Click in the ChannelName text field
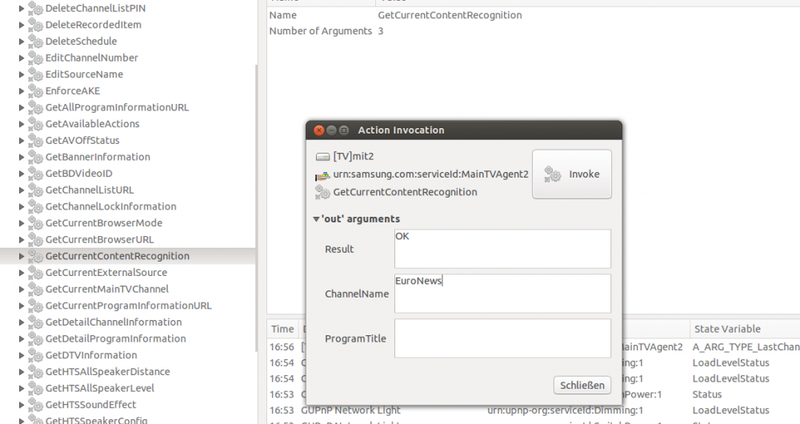The image size is (800, 424). click(502, 293)
